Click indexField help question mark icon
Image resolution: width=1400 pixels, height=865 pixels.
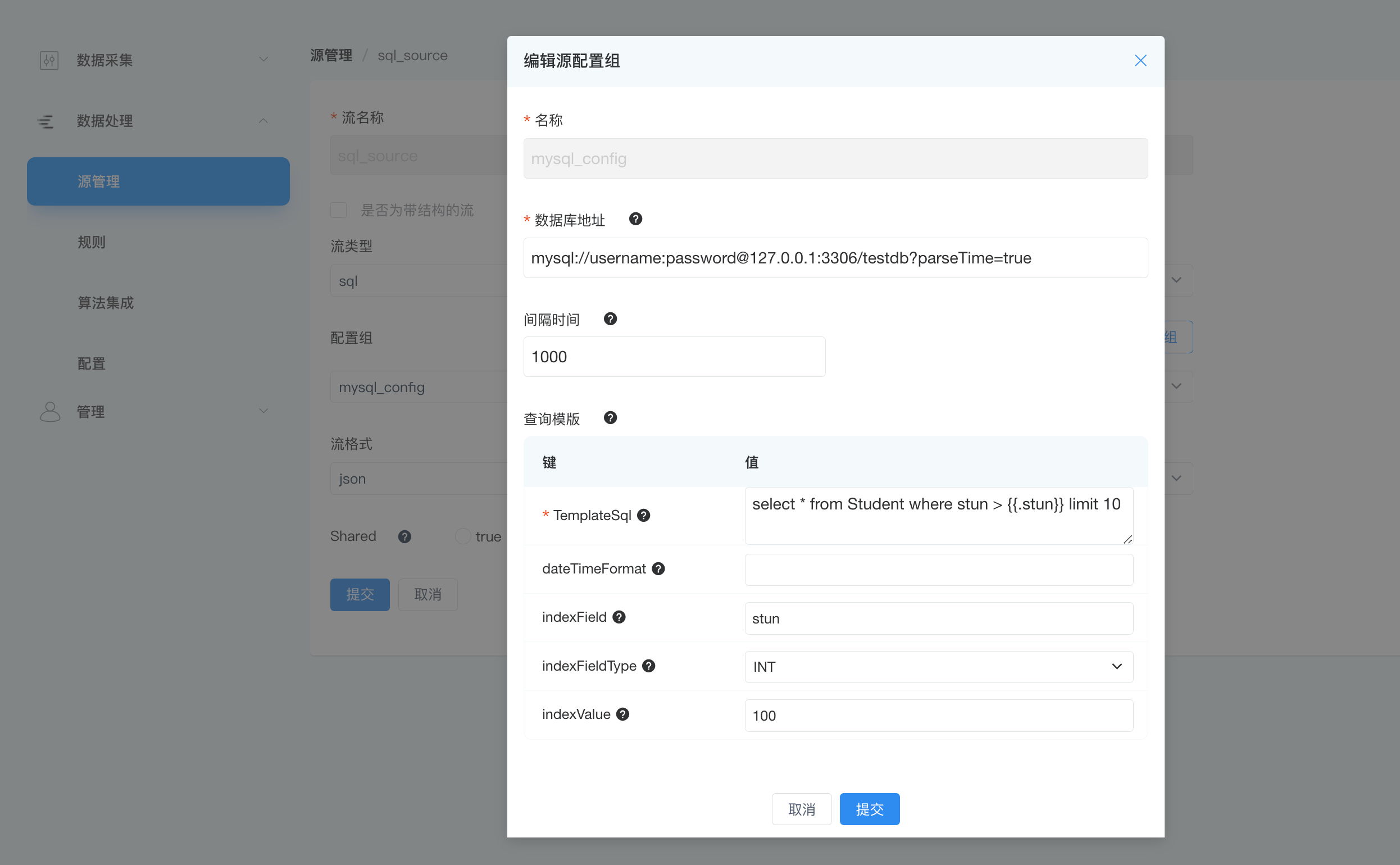pyautogui.click(x=619, y=617)
